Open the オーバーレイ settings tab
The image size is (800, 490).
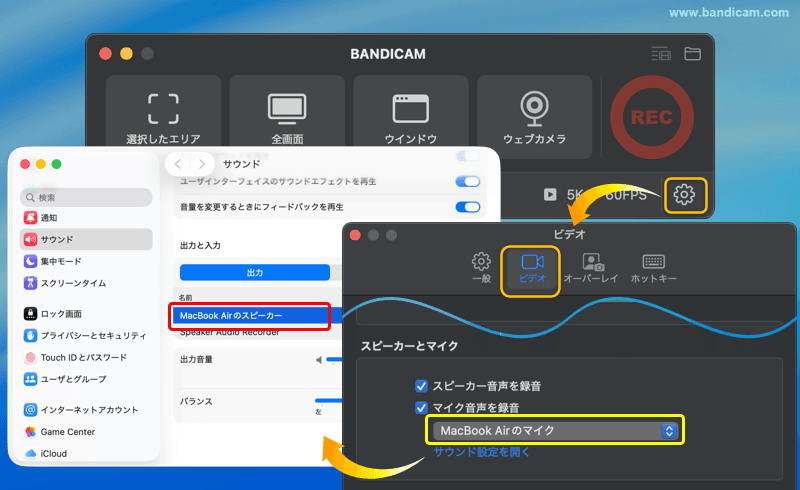(593, 267)
